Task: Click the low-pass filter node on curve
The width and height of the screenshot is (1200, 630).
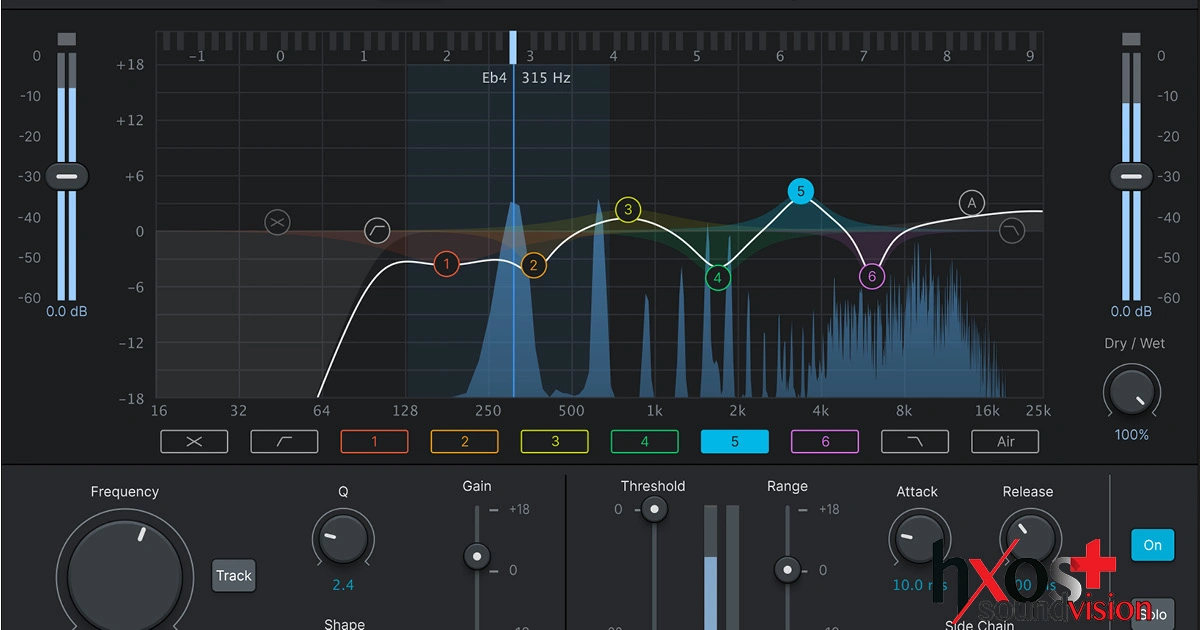Action: tap(1012, 232)
